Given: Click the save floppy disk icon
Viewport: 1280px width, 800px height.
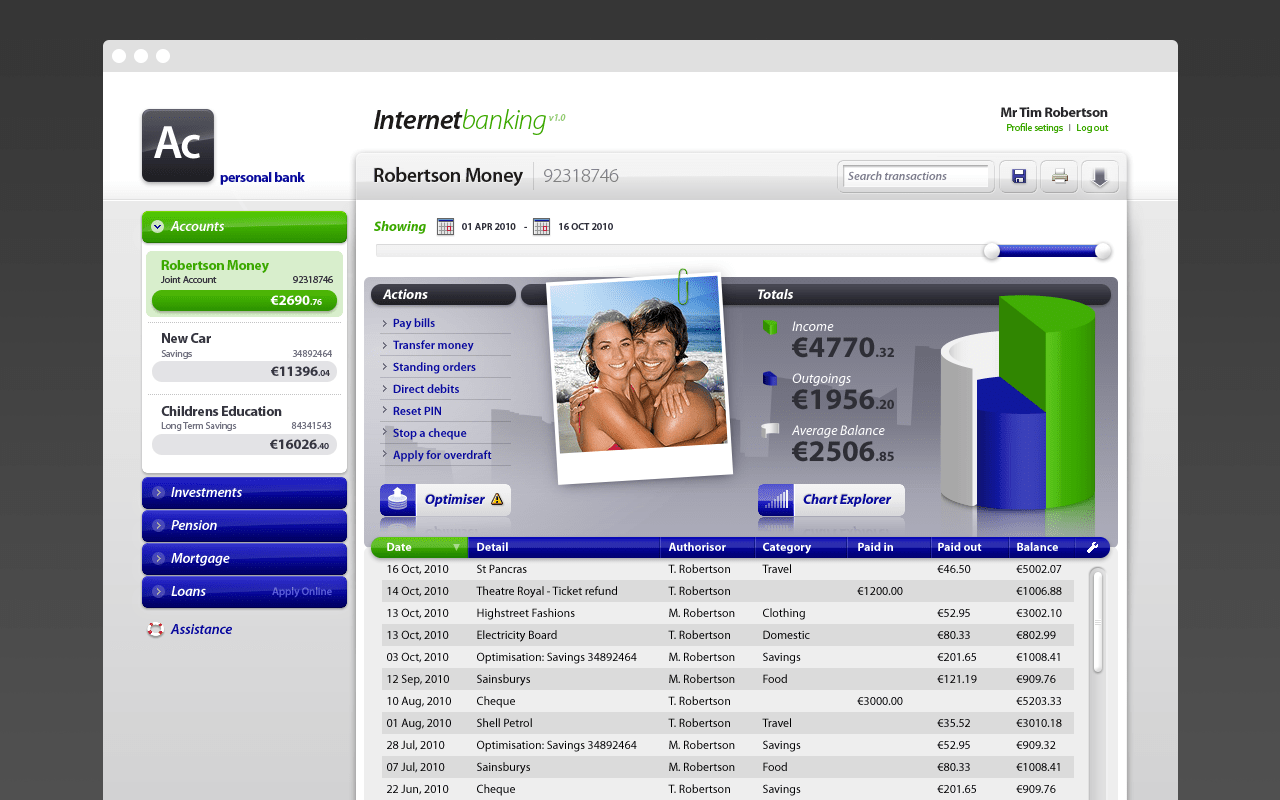Looking at the screenshot, I should pos(1018,177).
